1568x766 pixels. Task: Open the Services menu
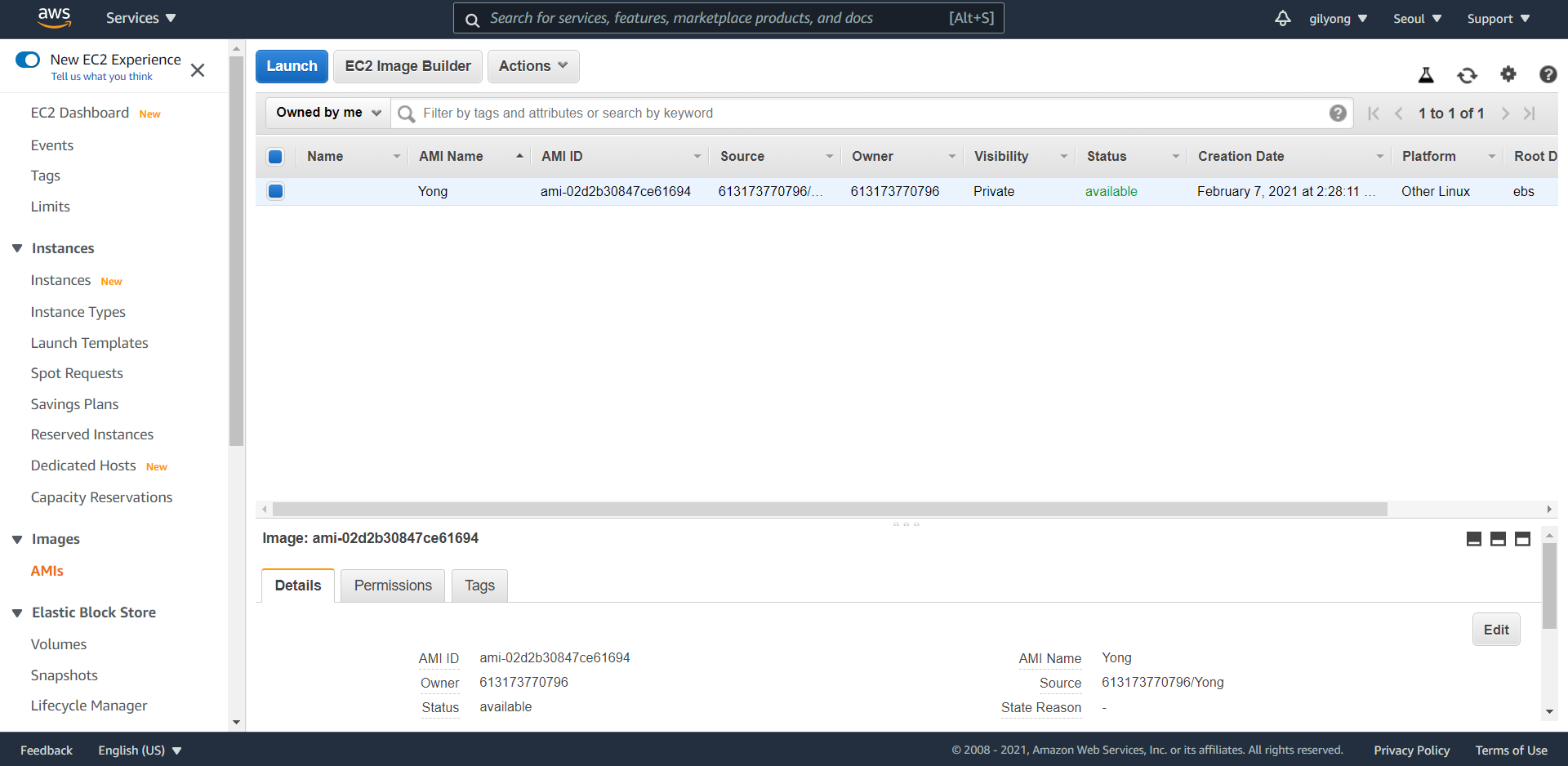pyautogui.click(x=140, y=18)
